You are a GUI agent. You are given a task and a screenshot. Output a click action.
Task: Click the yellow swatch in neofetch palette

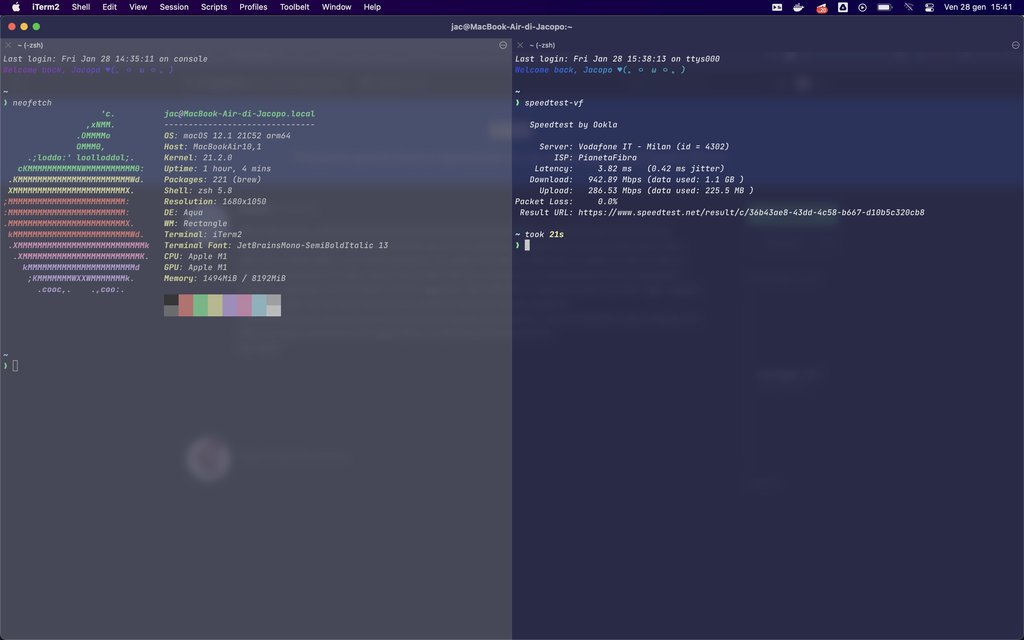[216, 305]
